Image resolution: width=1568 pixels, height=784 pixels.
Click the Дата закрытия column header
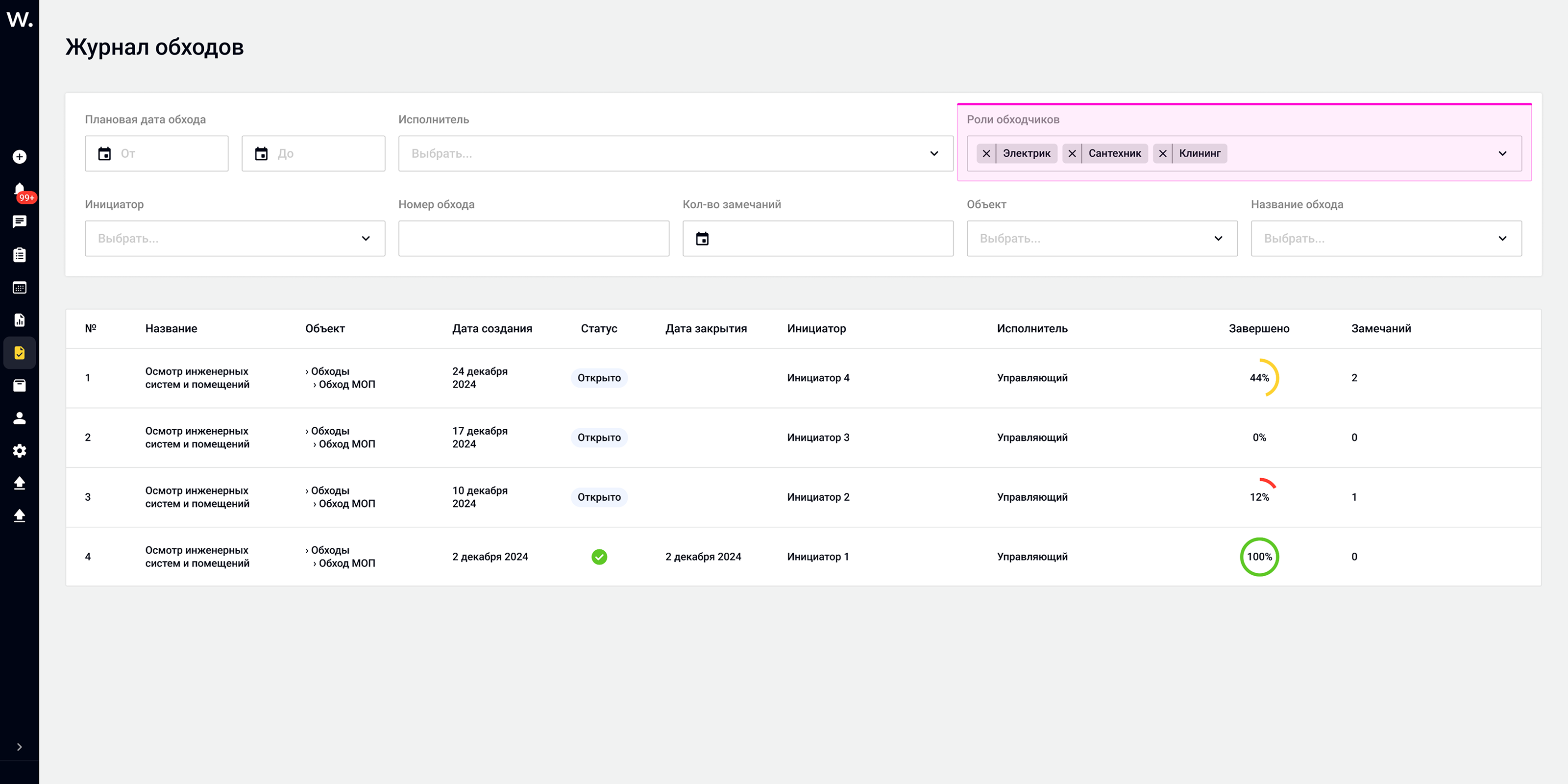tap(706, 329)
